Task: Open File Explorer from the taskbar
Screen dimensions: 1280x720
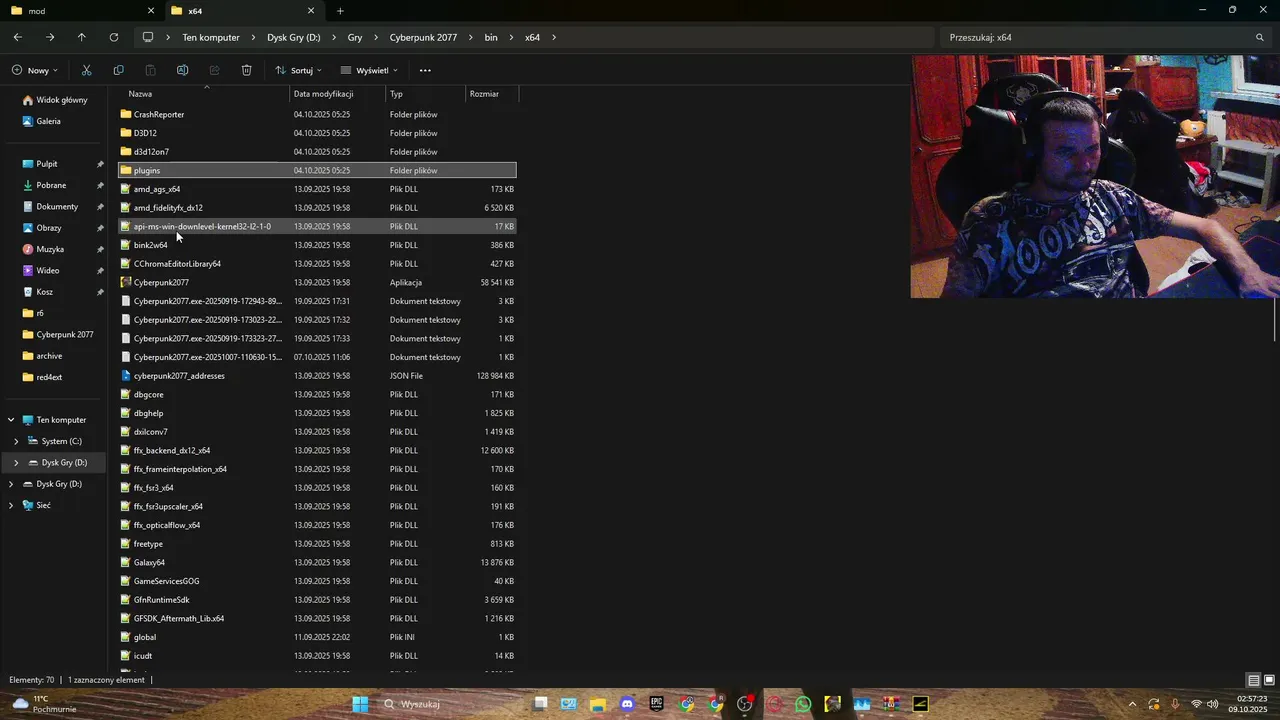Action: tap(598, 704)
